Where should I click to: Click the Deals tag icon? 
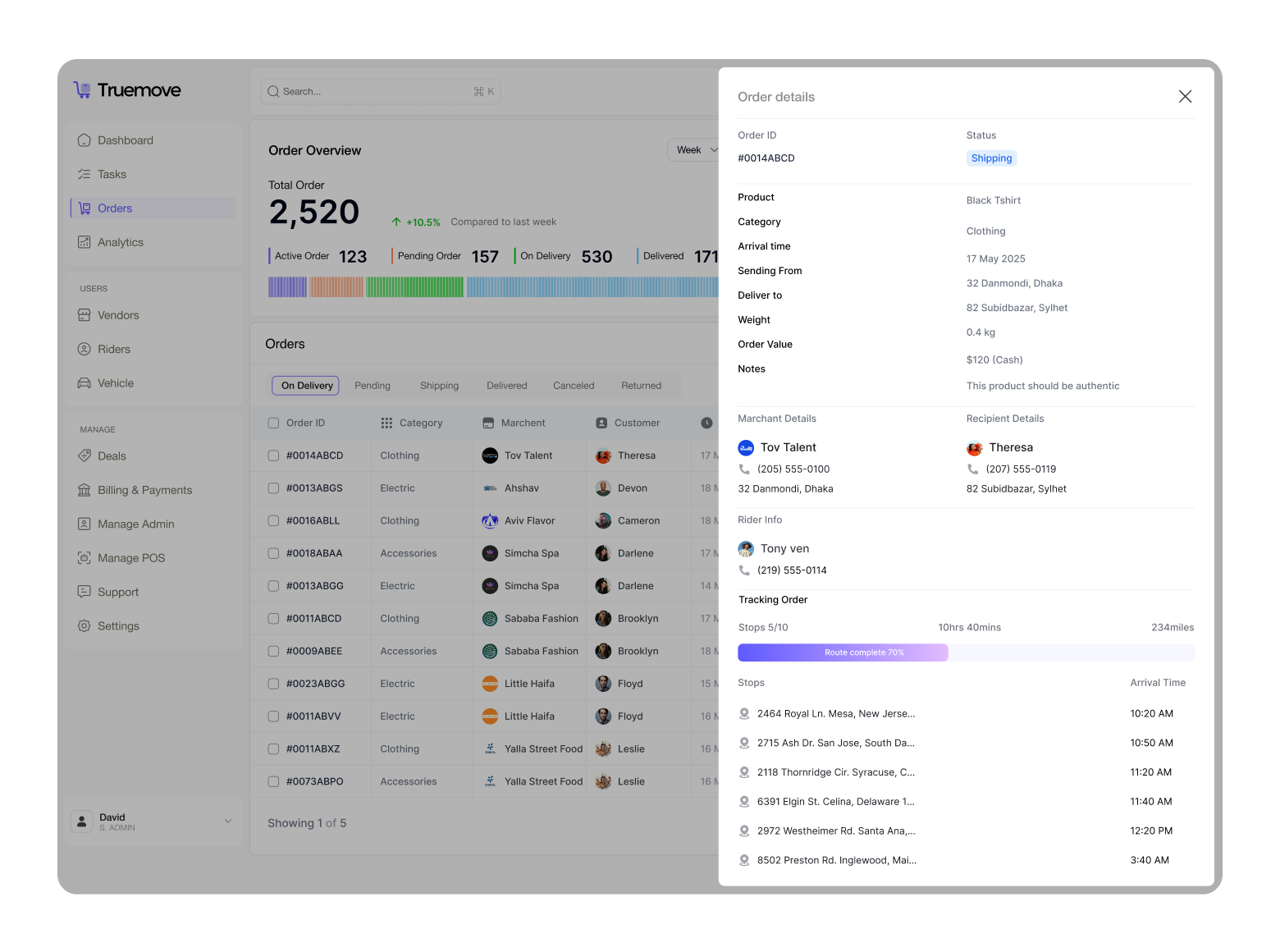84,456
